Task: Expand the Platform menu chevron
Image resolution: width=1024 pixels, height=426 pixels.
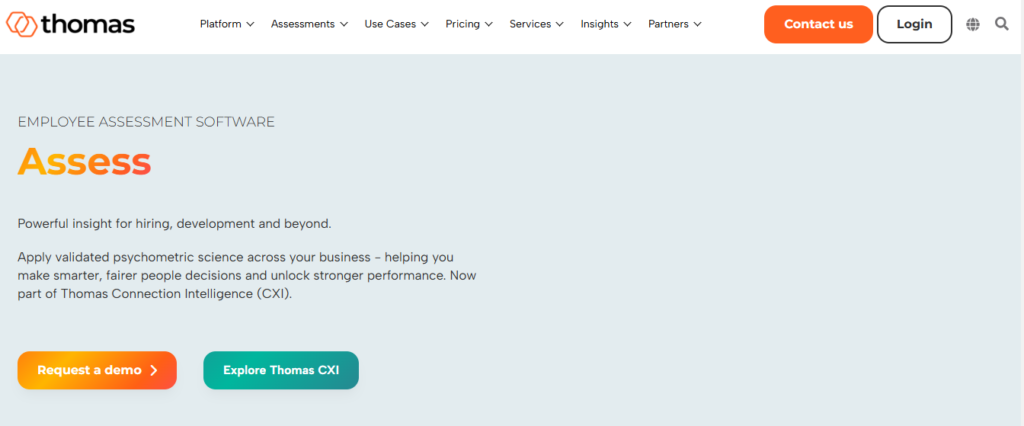Action: pos(249,24)
